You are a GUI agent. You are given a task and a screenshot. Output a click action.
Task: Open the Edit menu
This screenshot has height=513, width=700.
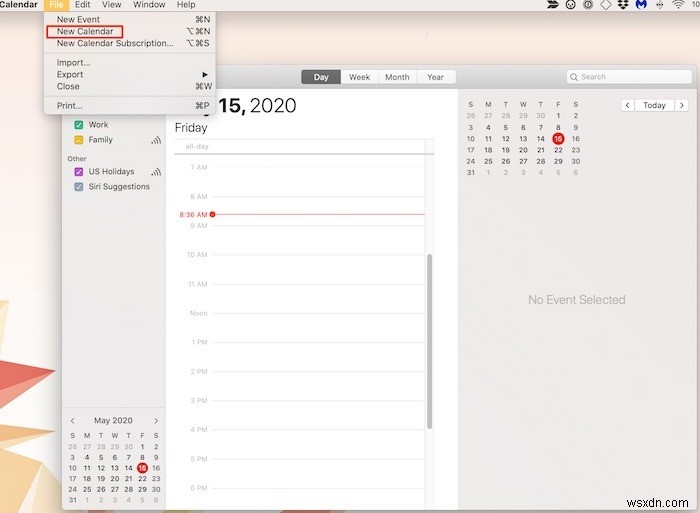coord(83,4)
